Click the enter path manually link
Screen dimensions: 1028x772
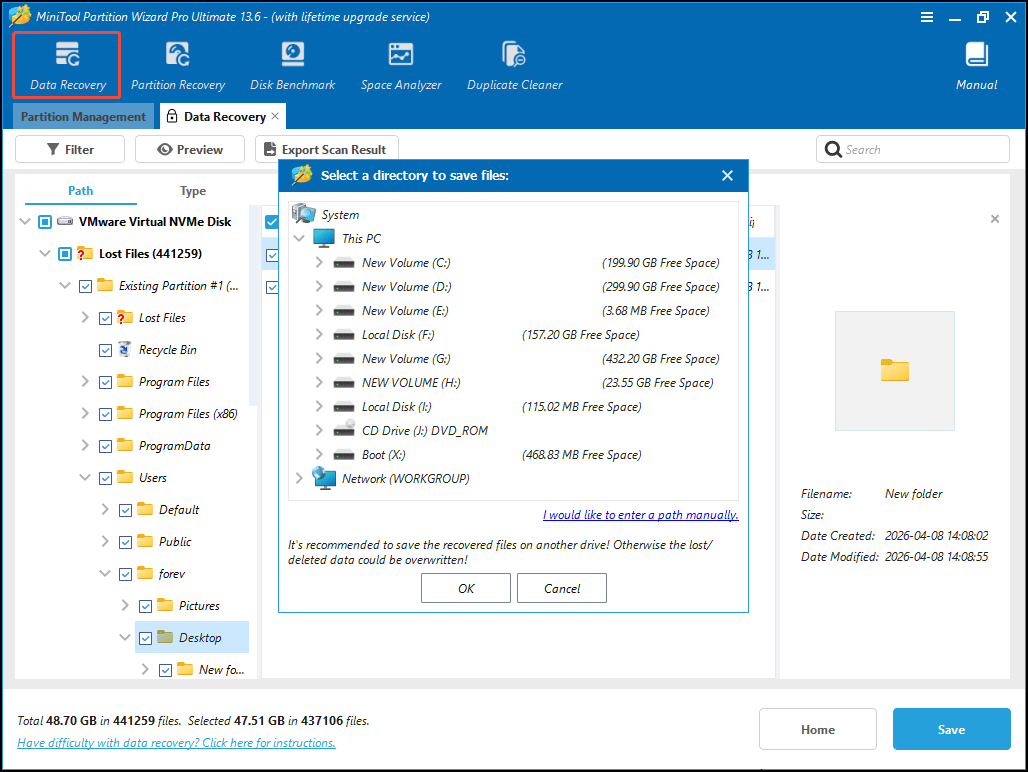(640, 514)
